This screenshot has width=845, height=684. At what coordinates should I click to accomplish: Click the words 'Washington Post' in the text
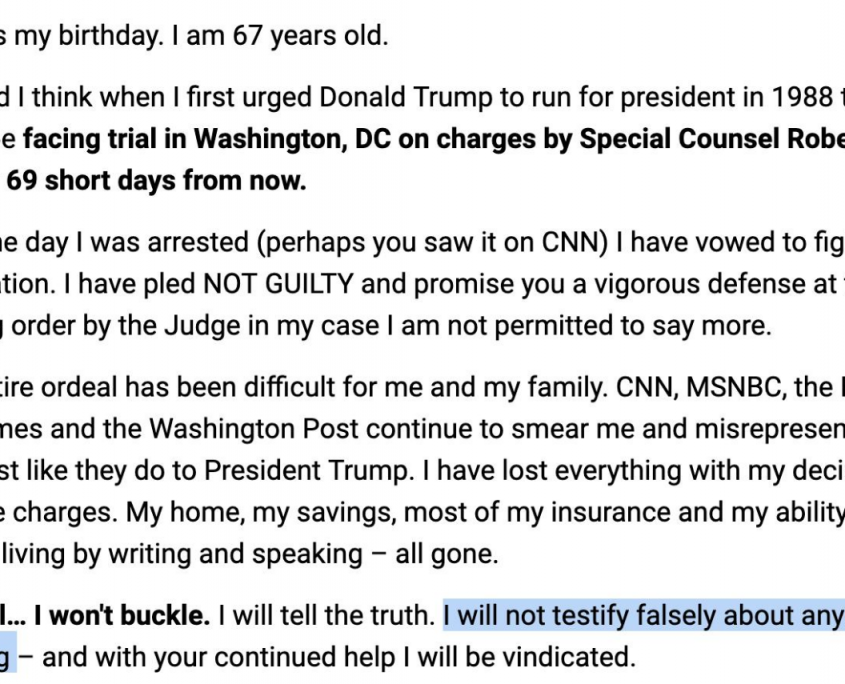(254, 429)
